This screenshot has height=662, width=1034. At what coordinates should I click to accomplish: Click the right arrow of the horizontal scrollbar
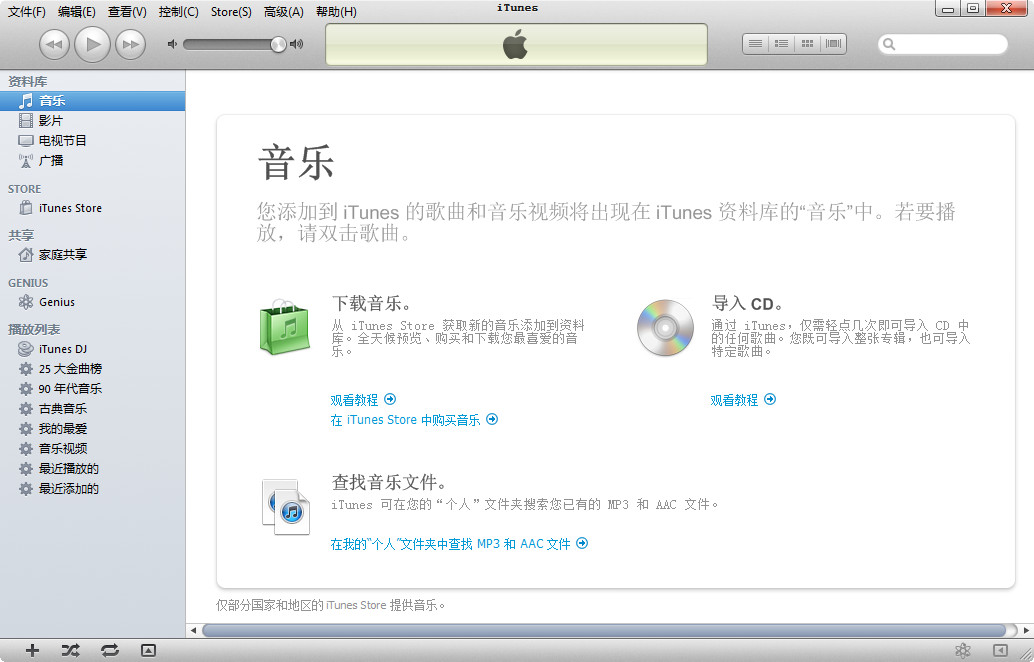[1026, 630]
